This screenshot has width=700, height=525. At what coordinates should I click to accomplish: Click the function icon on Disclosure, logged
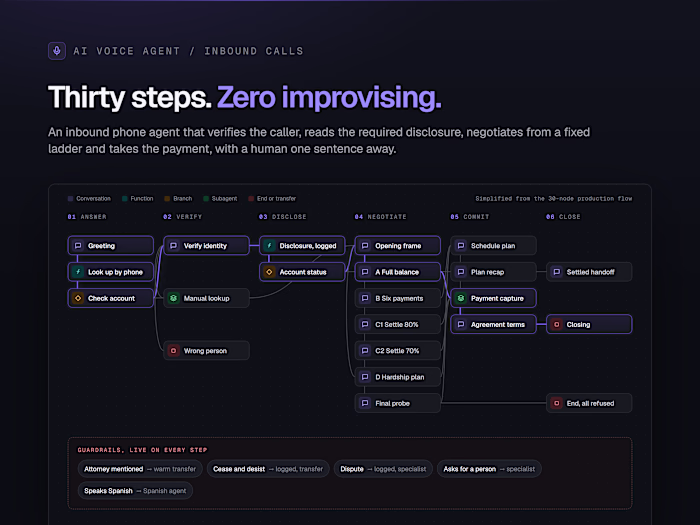coord(269,246)
